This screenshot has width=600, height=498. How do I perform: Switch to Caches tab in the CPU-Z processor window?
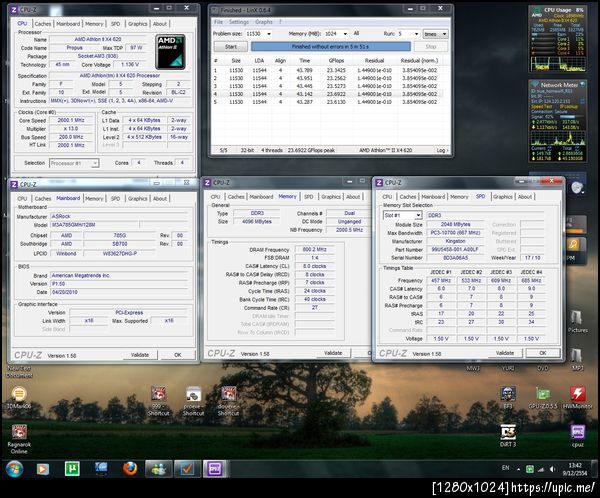coord(42,24)
